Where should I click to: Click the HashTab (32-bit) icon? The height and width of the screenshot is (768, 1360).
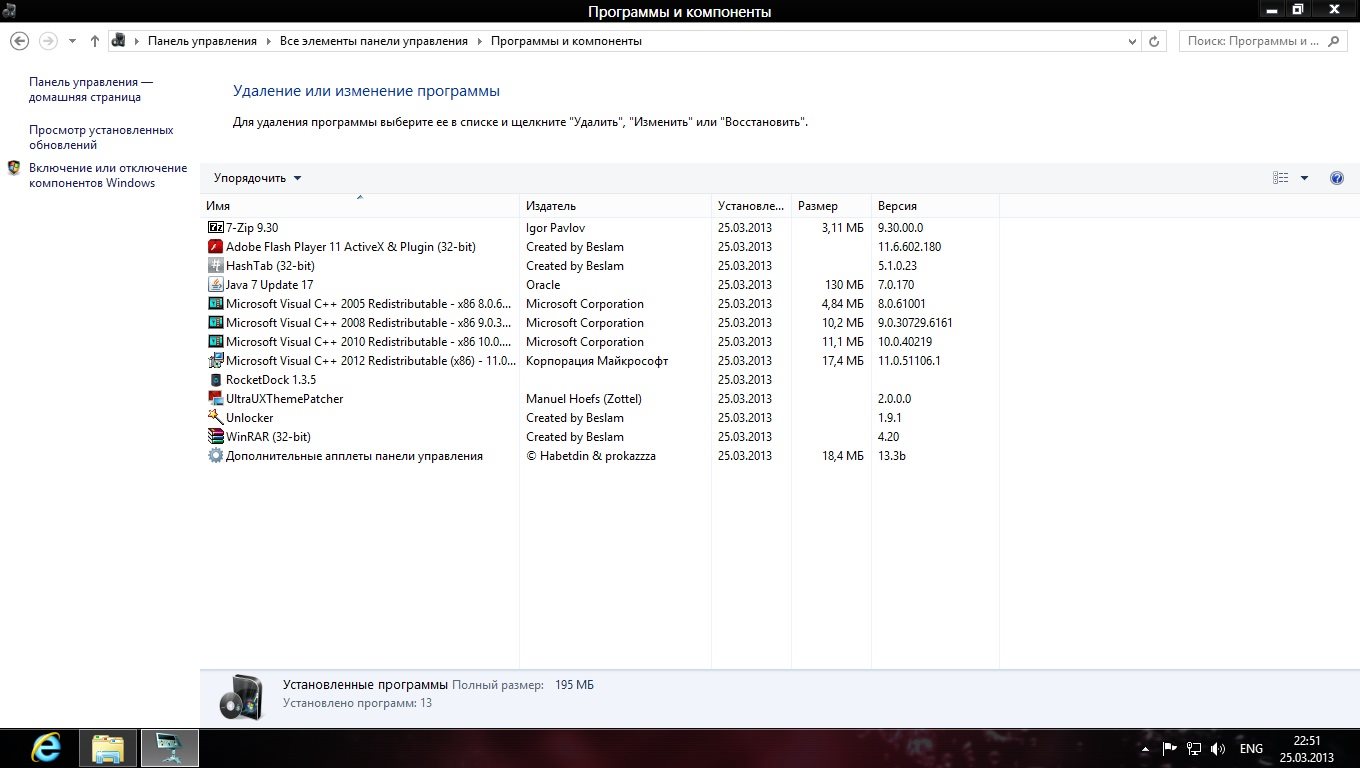pos(215,266)
